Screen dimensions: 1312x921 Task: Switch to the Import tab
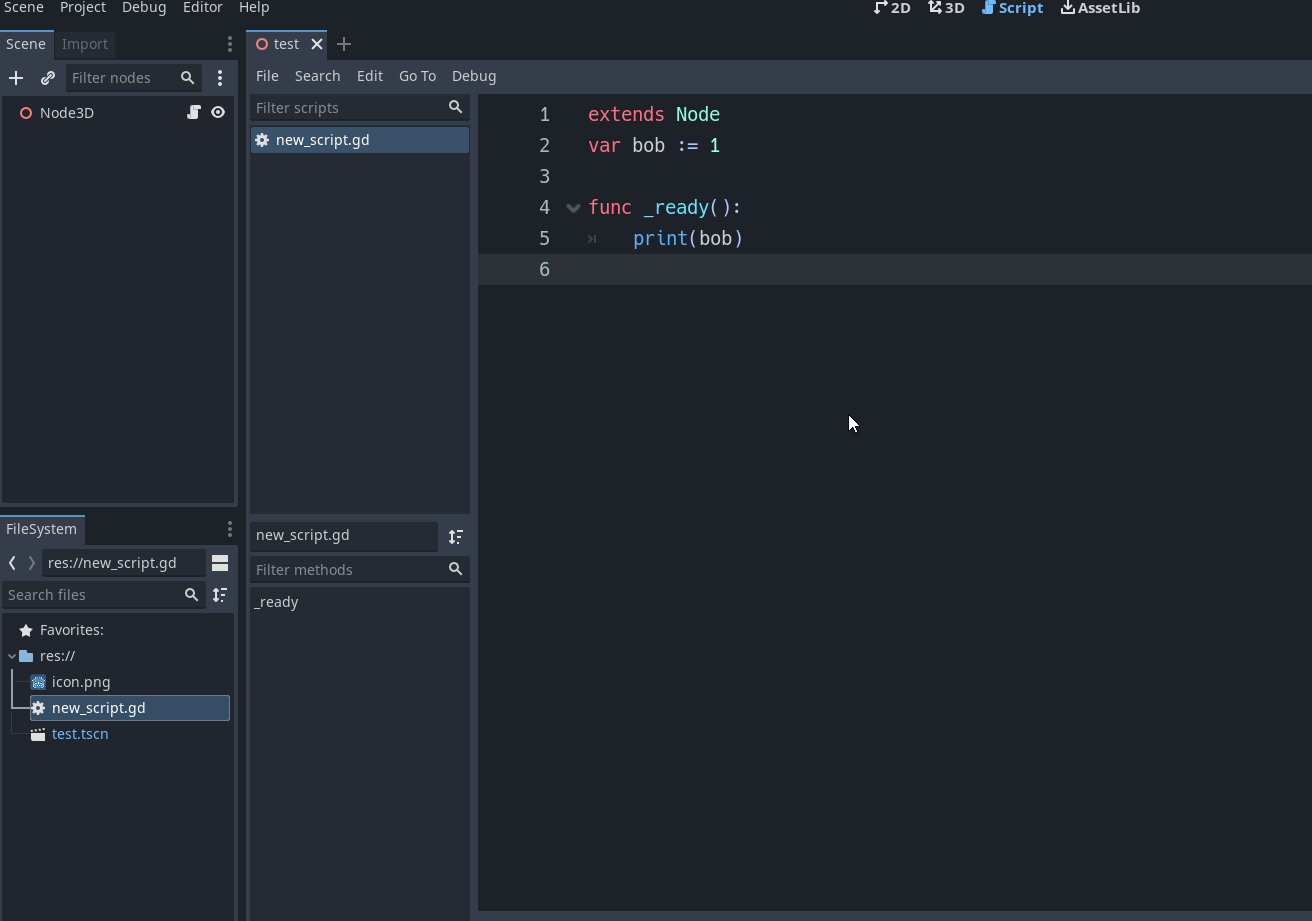(x=84, y=44)
